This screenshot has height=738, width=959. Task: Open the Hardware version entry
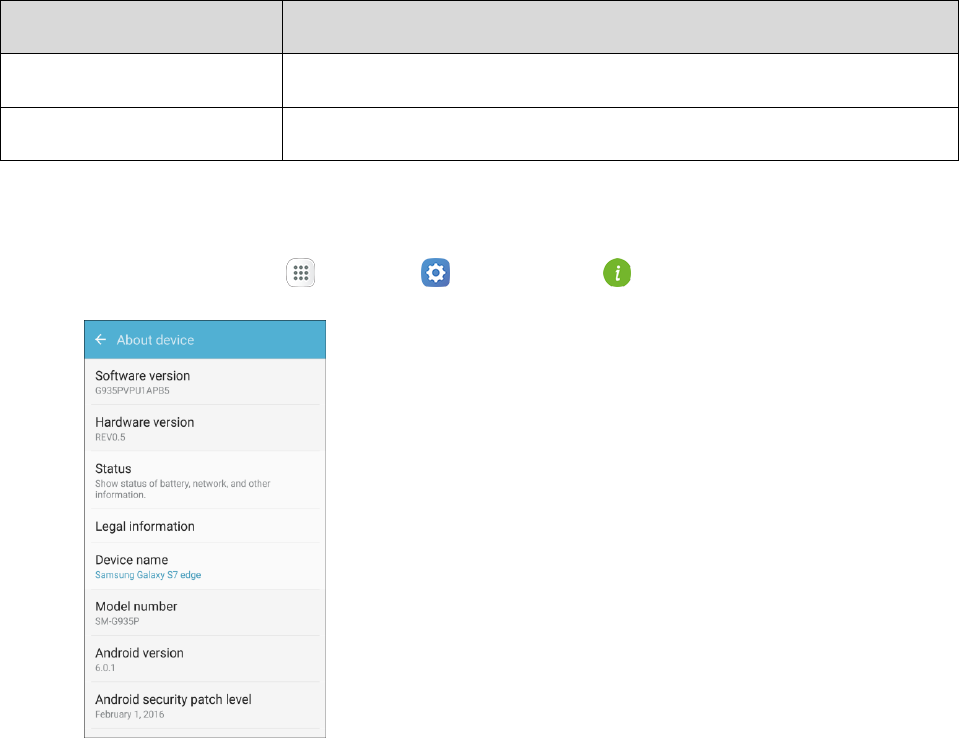point(205,428)
